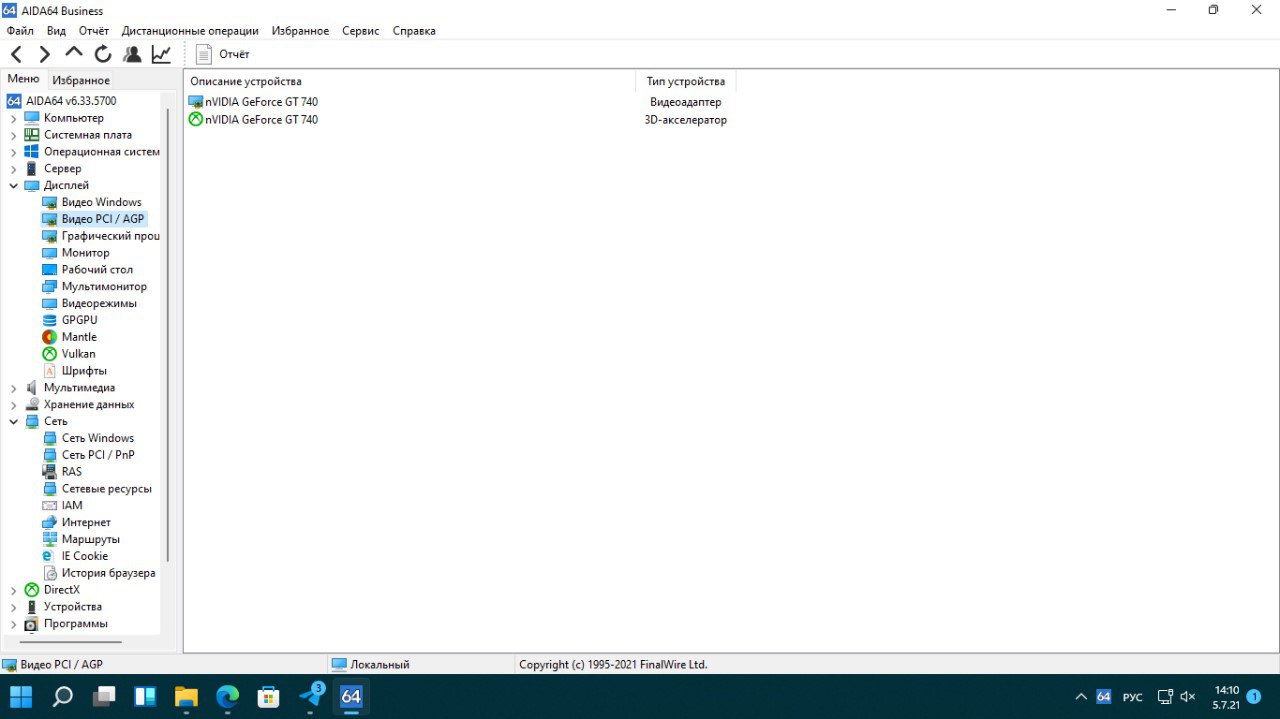This screenshot has width=1280, height=719.
Task: Expand the Мультимедиа tree node
Action: 13,388
